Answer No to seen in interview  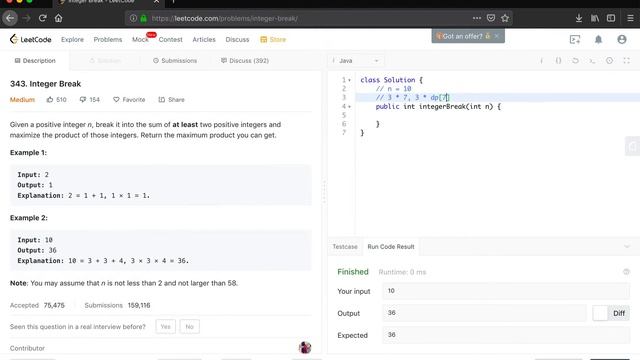pos(189,327)
